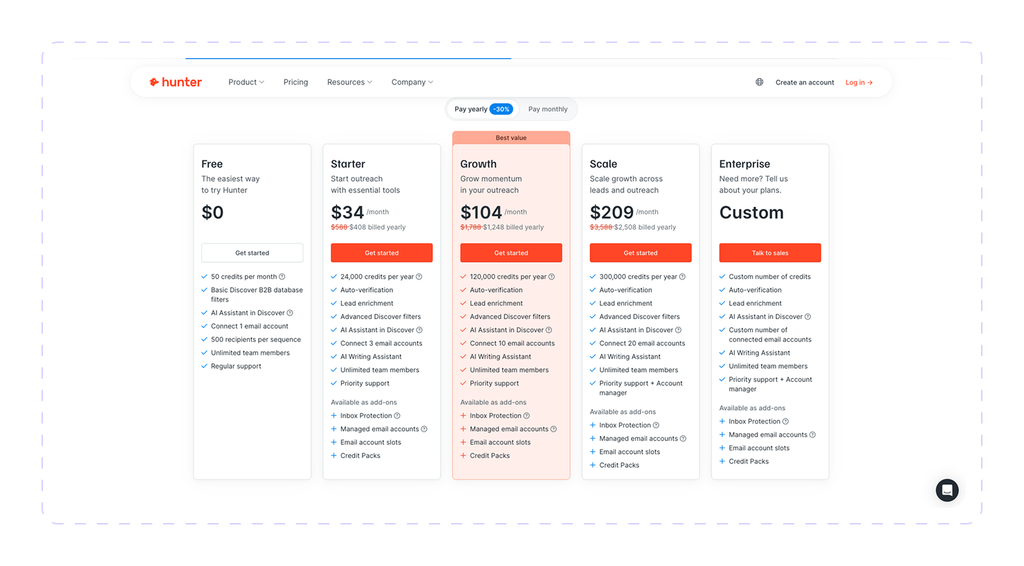Screen dimensions: 1024x566
Task: Click Free plan Regular support text
Action: [x=236, y=366]
